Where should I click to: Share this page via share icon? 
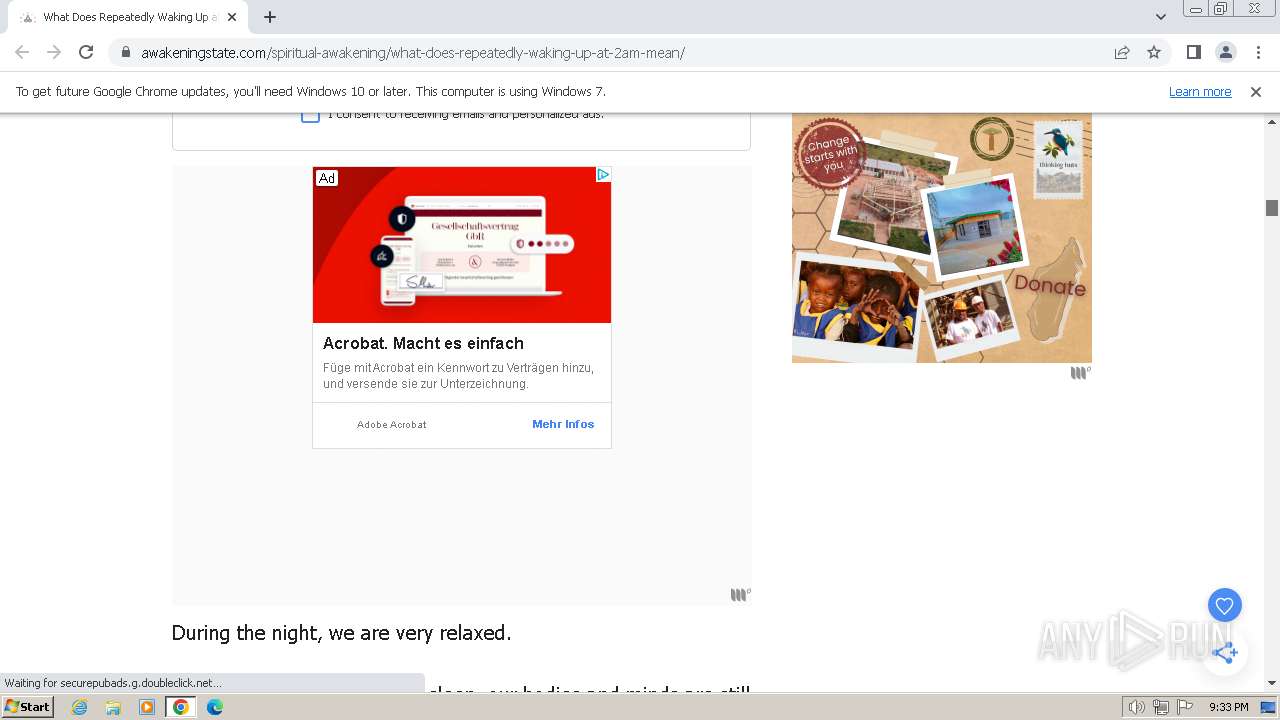(x=1122, y=52)
